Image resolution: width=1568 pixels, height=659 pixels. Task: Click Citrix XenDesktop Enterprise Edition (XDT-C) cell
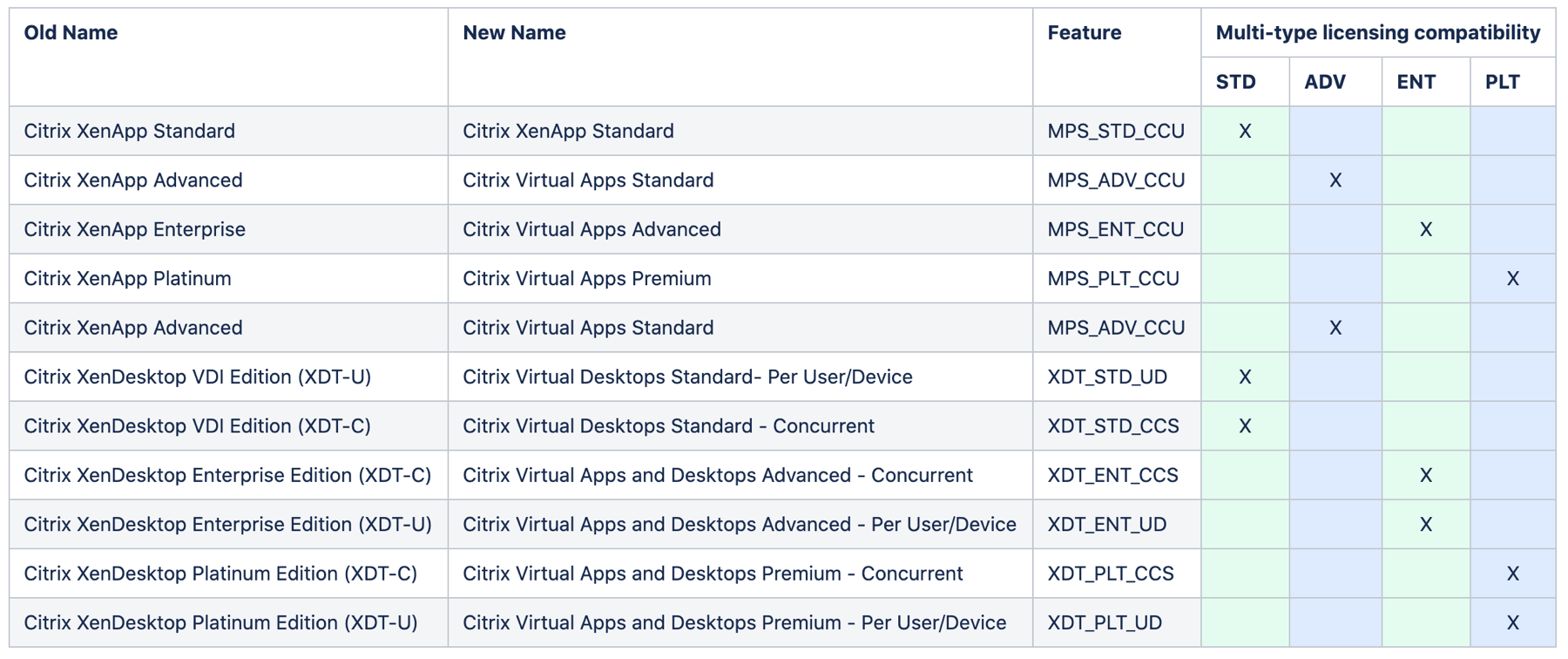click(x=228, y=475)
